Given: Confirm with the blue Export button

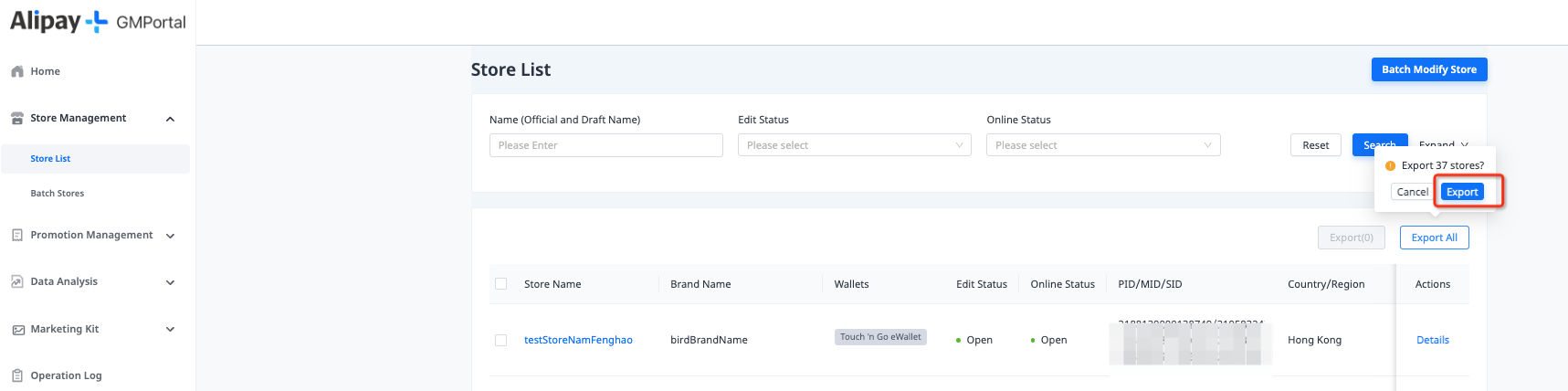Looking at the screenshot, I should 1461,192.
